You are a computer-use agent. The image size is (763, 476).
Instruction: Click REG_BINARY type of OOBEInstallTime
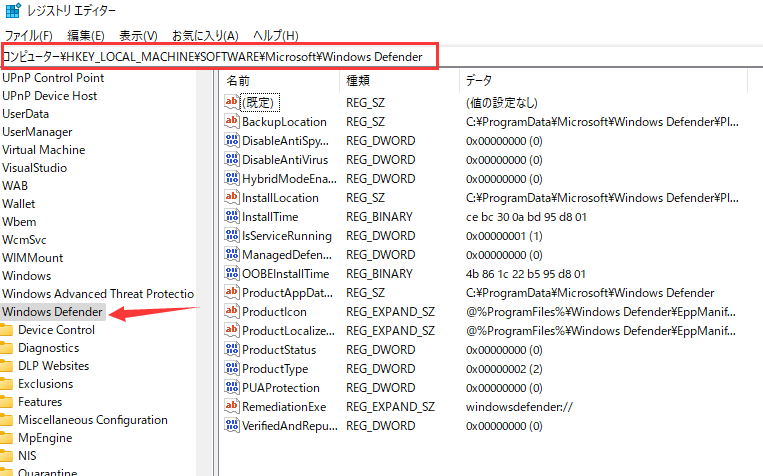click(x=379, y=274)
